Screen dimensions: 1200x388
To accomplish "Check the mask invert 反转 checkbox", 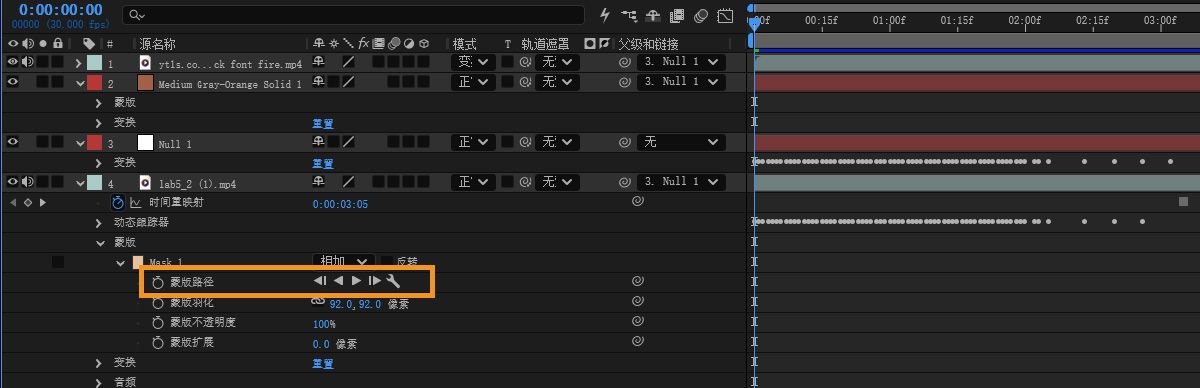I will tap(387, 261).
